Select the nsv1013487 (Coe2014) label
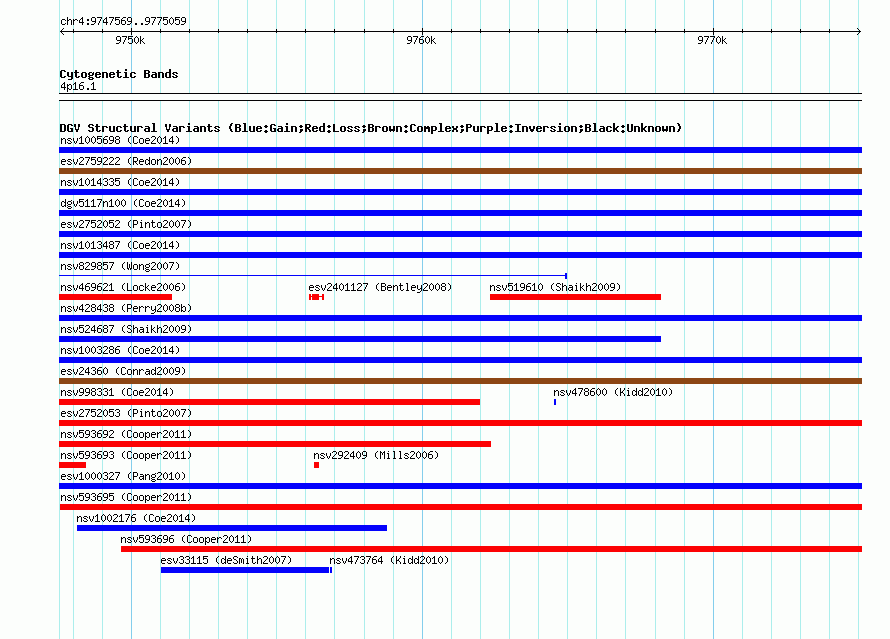890x639 pixels. point(120,245)
